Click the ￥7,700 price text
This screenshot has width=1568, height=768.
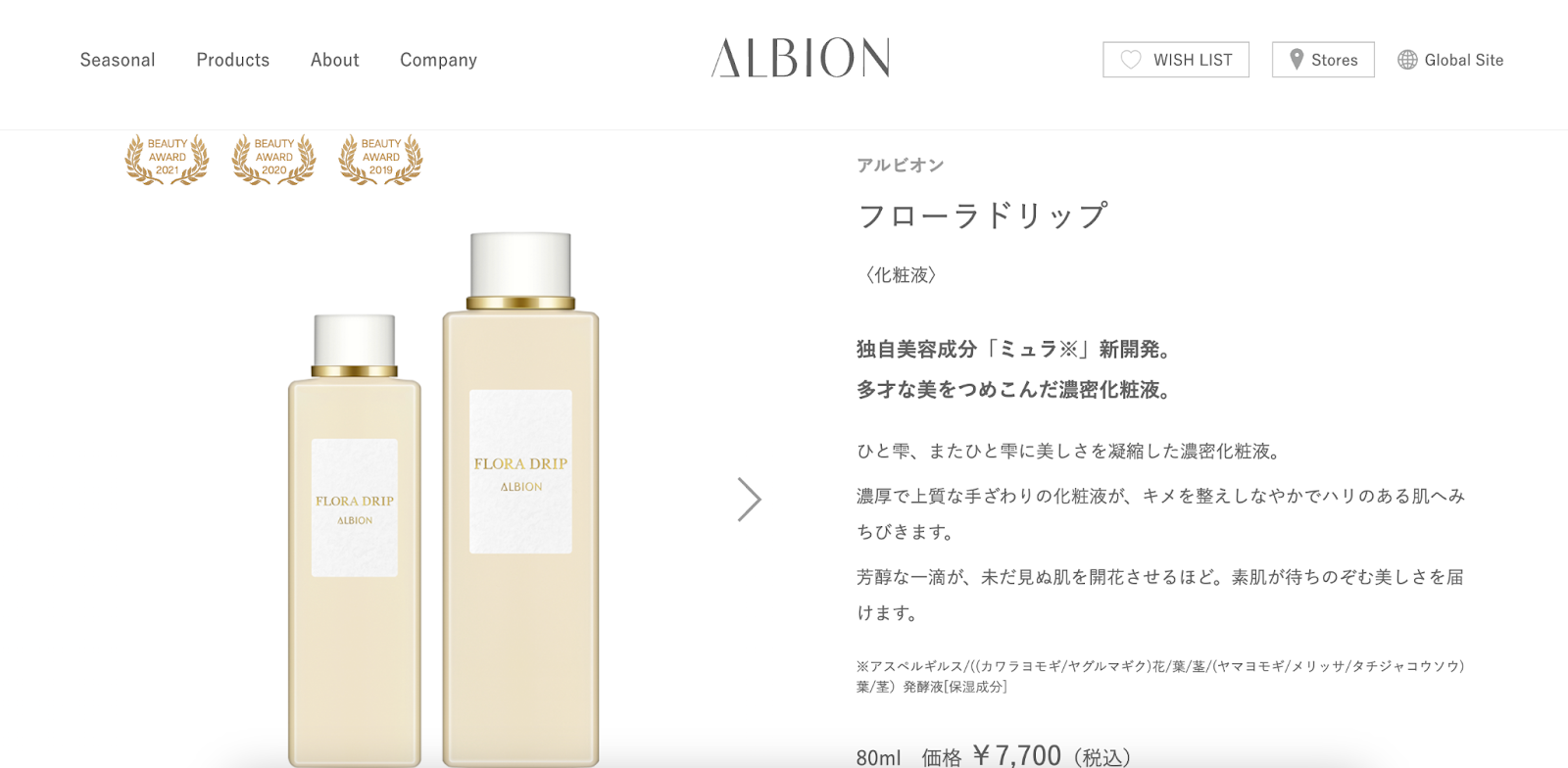click(1016, 755)
